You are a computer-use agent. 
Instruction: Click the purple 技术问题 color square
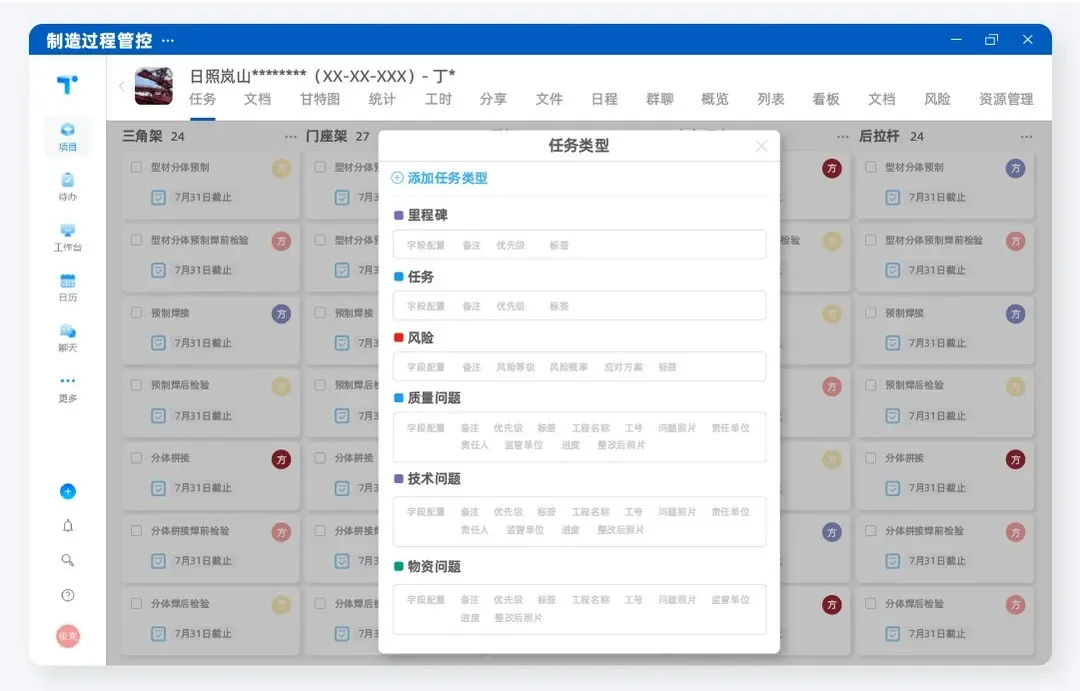(x=398, y=478)
